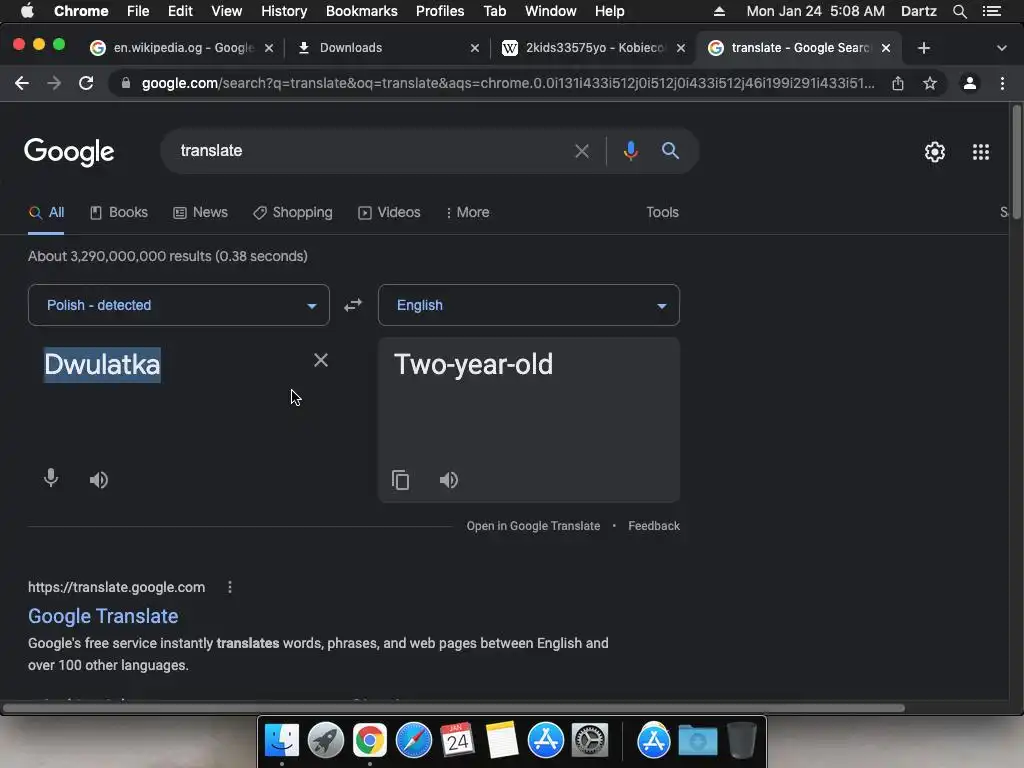The image size is (1024, 768).
Task: Click the vertical page scrollbar
Action: point(1016,163)
